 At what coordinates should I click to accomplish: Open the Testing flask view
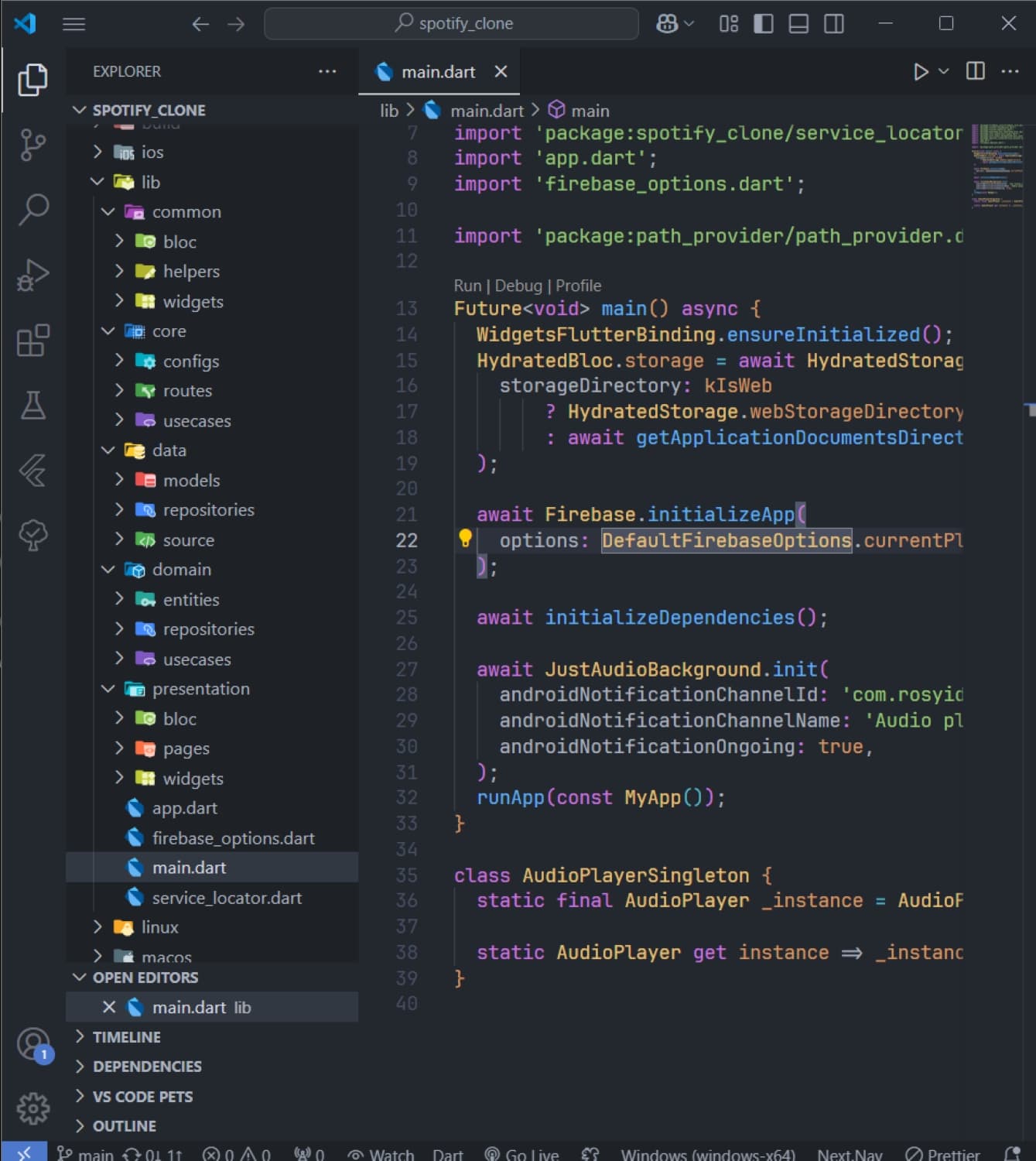coord(32,405)
